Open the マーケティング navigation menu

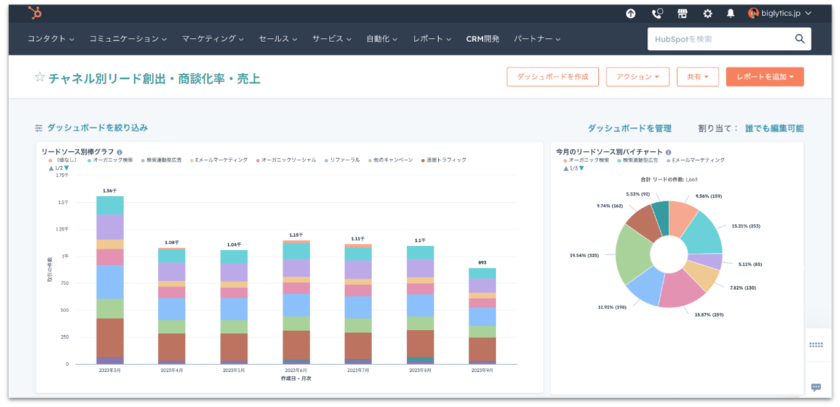(213, 39)
